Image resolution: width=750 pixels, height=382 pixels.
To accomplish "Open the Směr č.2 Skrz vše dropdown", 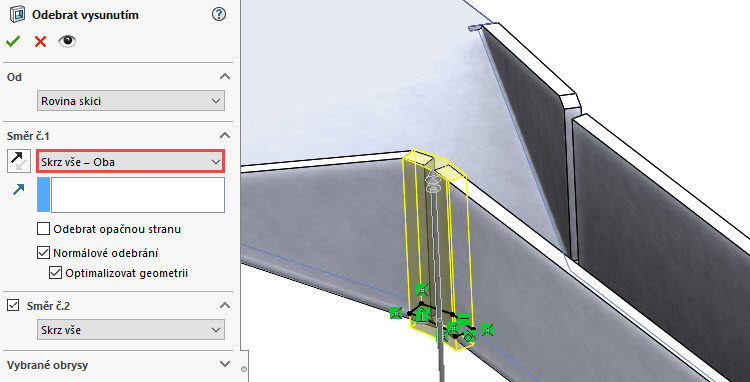I will click(x=131, y=329).
